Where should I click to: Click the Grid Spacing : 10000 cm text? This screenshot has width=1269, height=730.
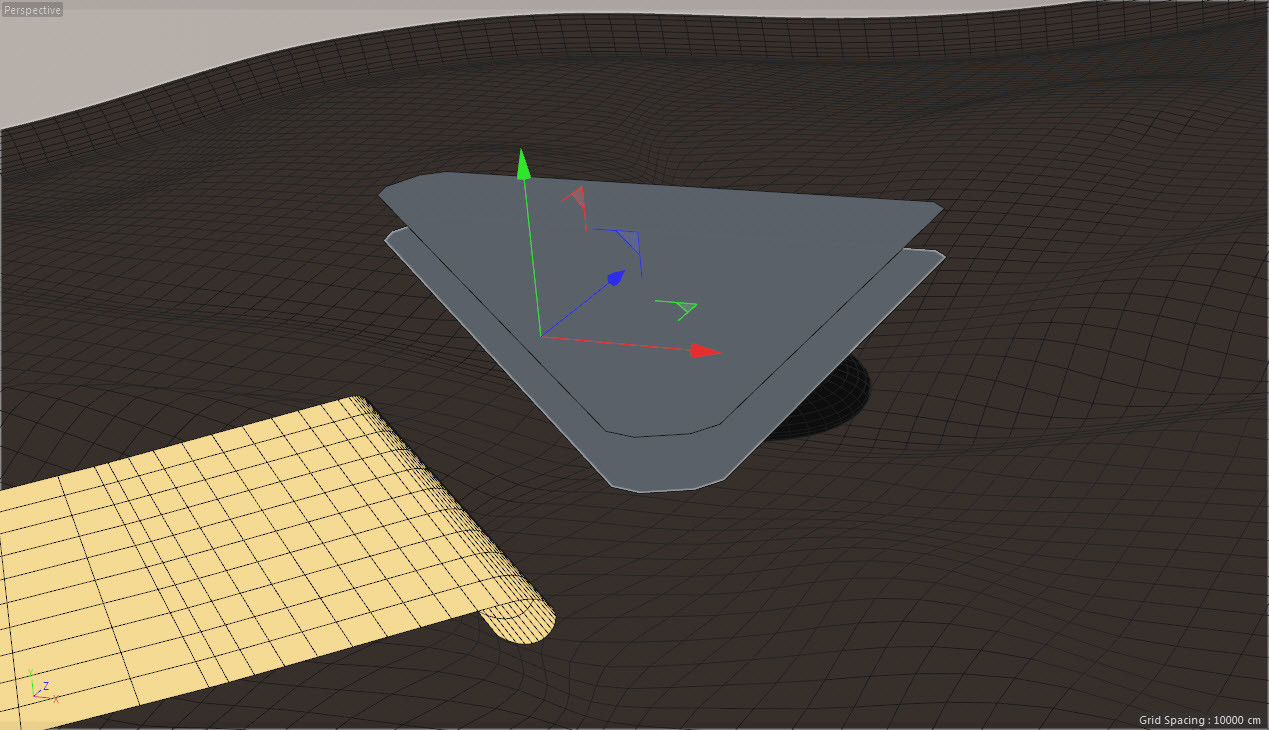tap(1201, 720)
